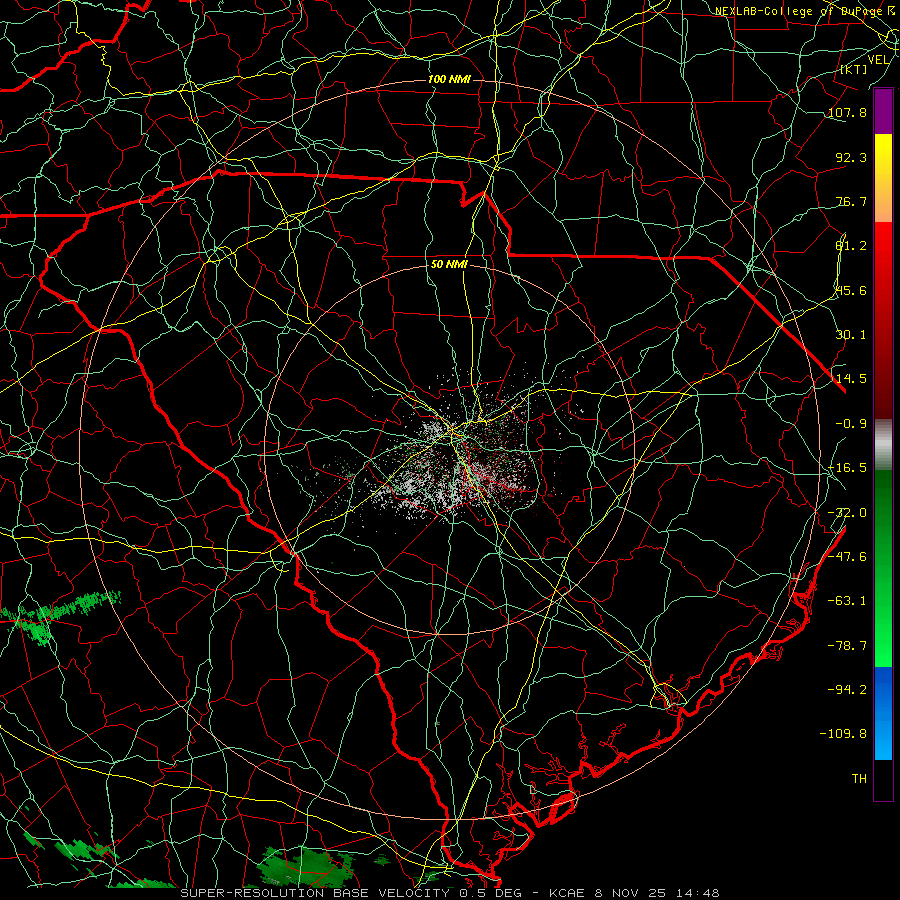
Task: Click the 100 NMI range ring label
Action: point(449,79)
